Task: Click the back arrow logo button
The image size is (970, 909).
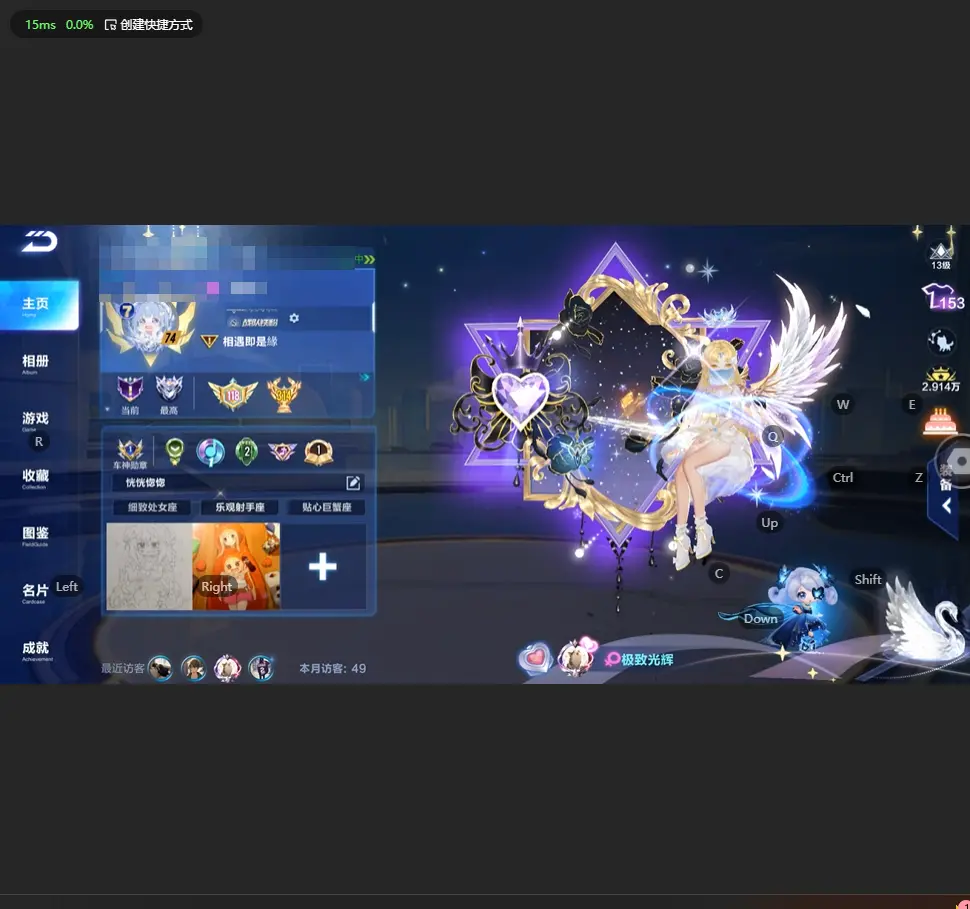Action: pos(40,241)
